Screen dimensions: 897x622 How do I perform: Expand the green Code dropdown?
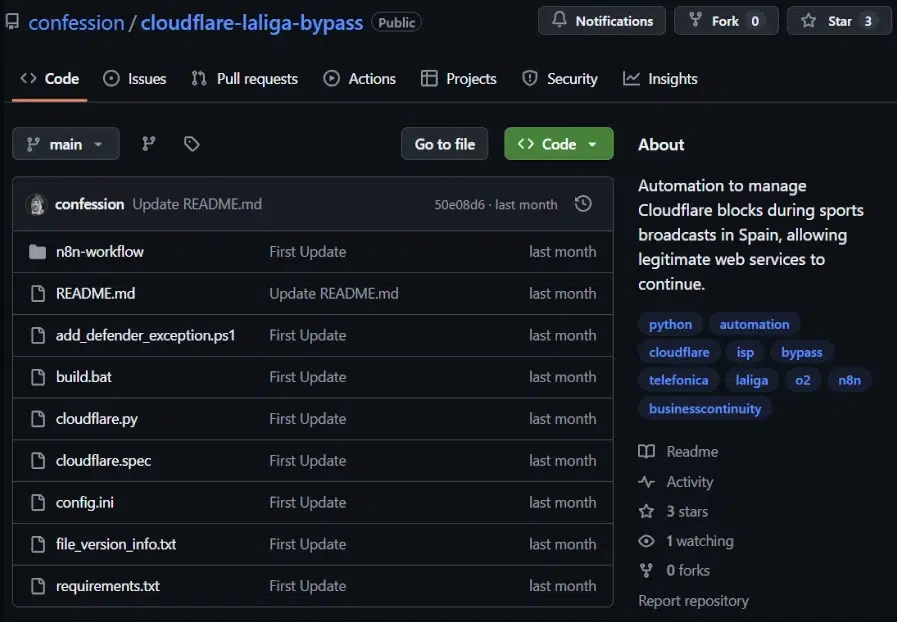coord(559,144)
